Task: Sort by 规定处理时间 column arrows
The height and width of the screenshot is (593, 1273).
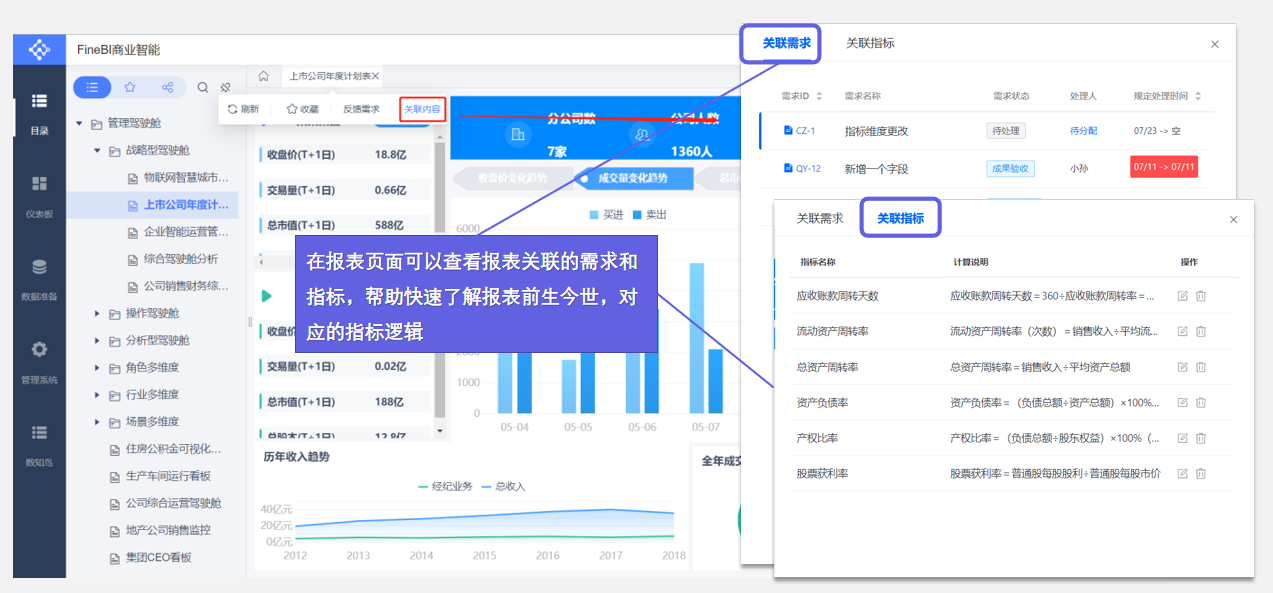Action: (x=1198, y=96)
